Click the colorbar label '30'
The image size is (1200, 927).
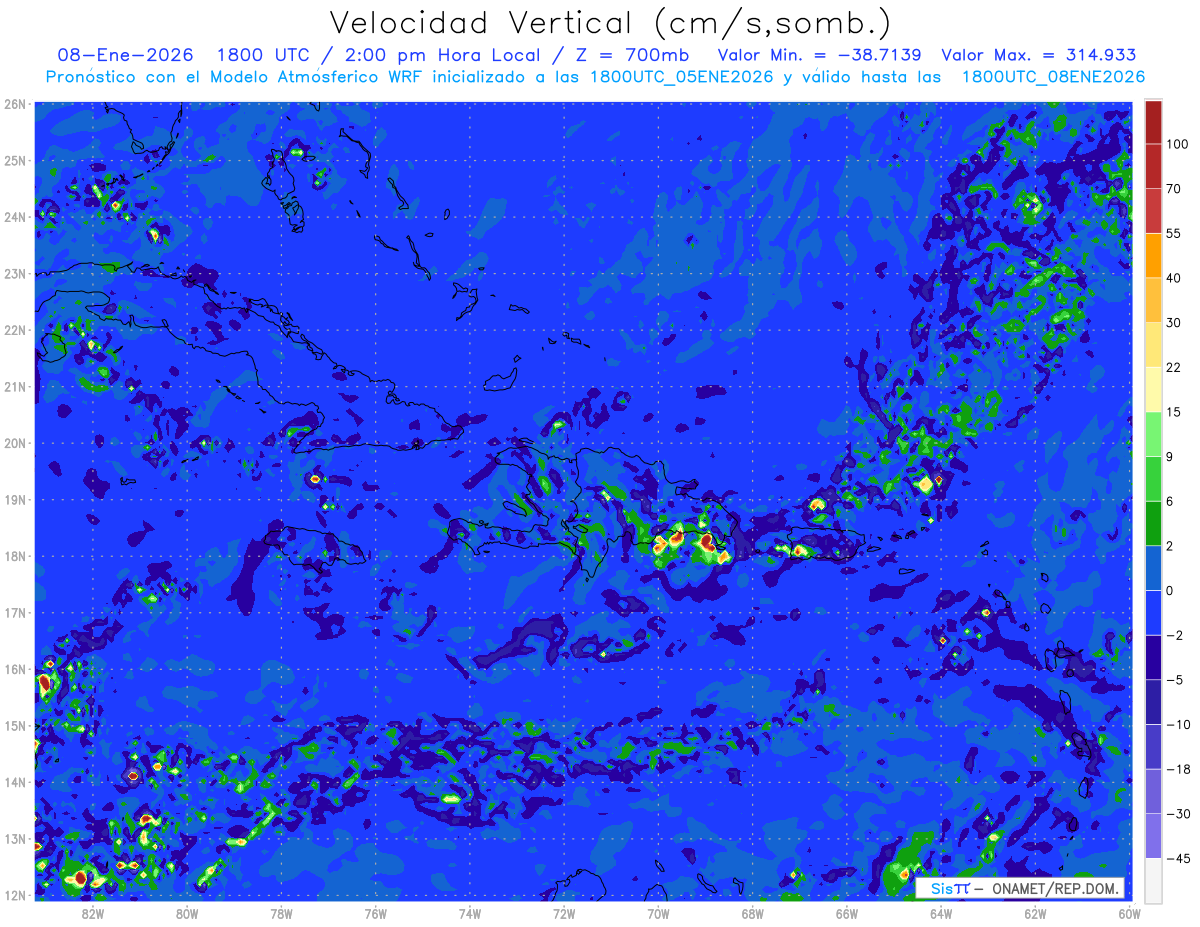(1174, 322)
